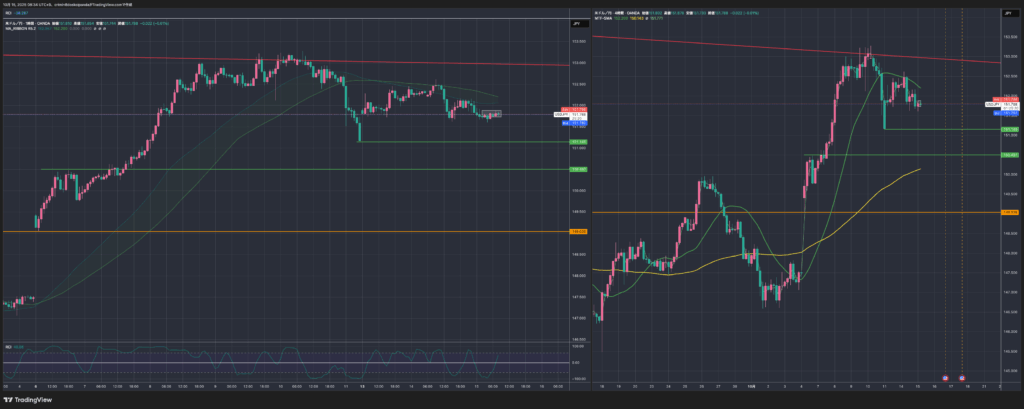Screen dimensions: 1024x409
Task: Click the USDJPY price label on left chart axis
Action: point(560,115)
